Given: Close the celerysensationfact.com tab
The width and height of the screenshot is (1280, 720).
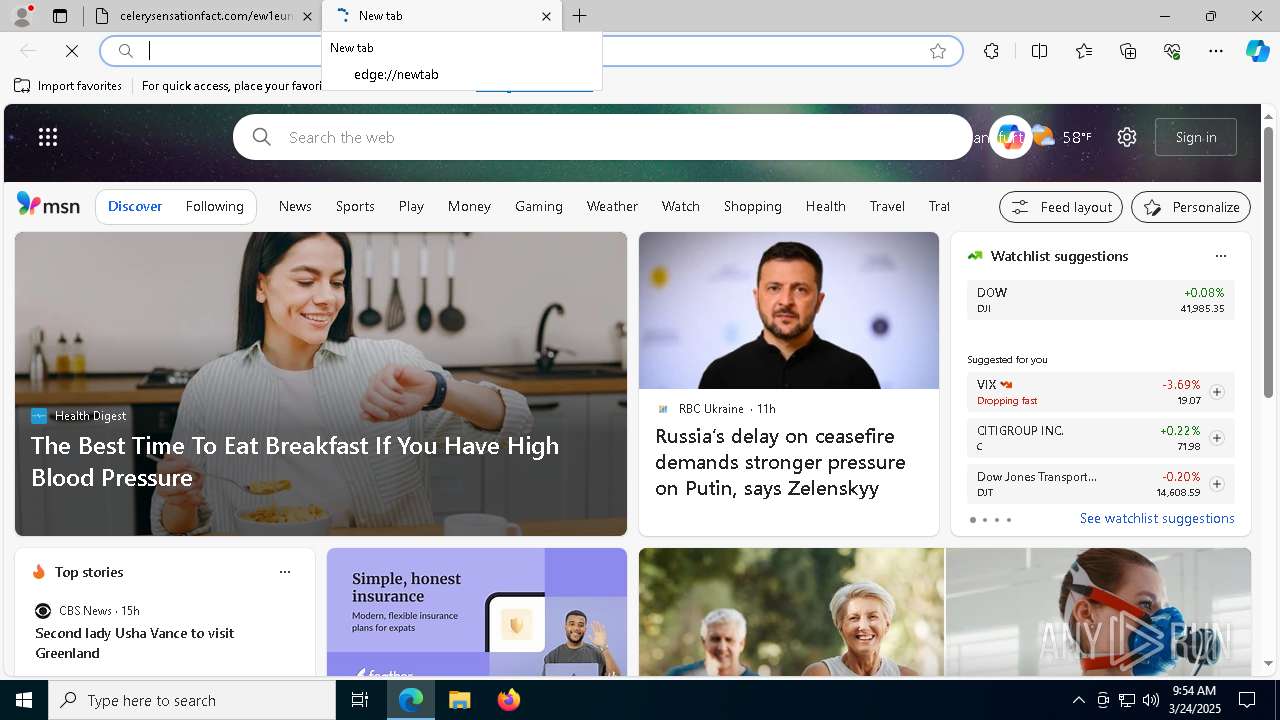Looking at the screenshot, I should click(x=307, y=16).
